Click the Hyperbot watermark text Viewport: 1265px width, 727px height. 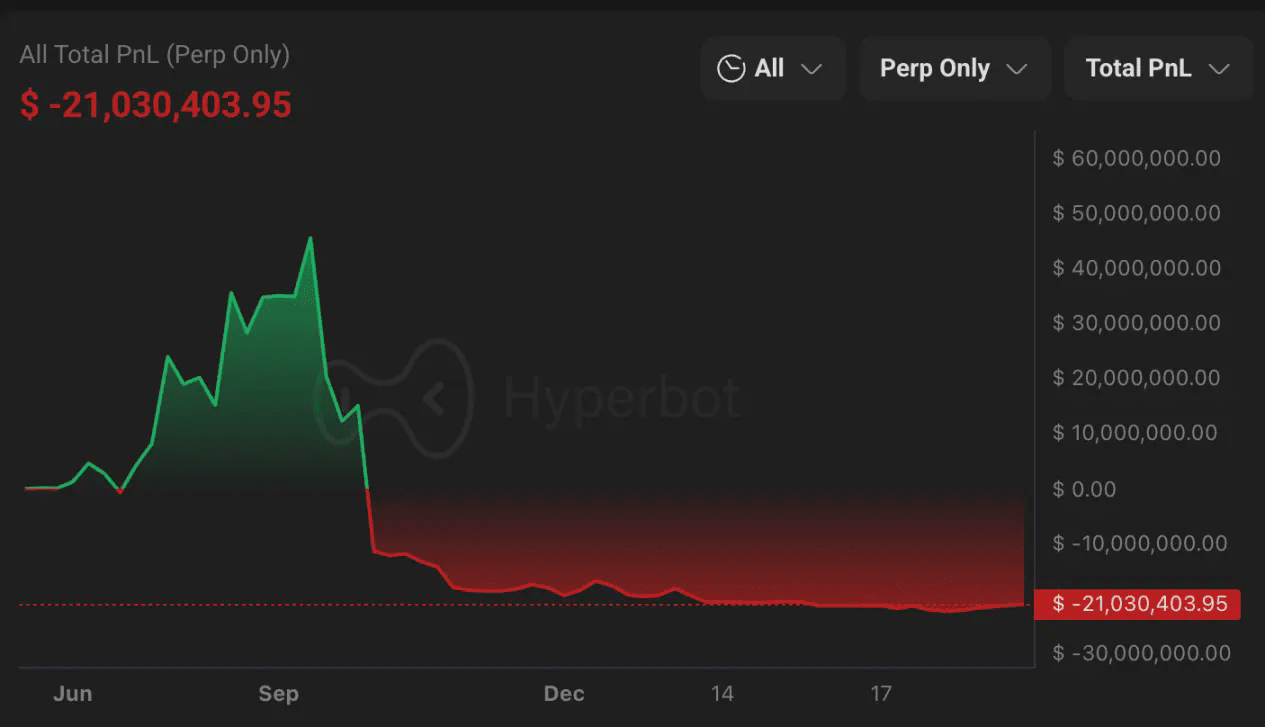(x=621, y=397)
